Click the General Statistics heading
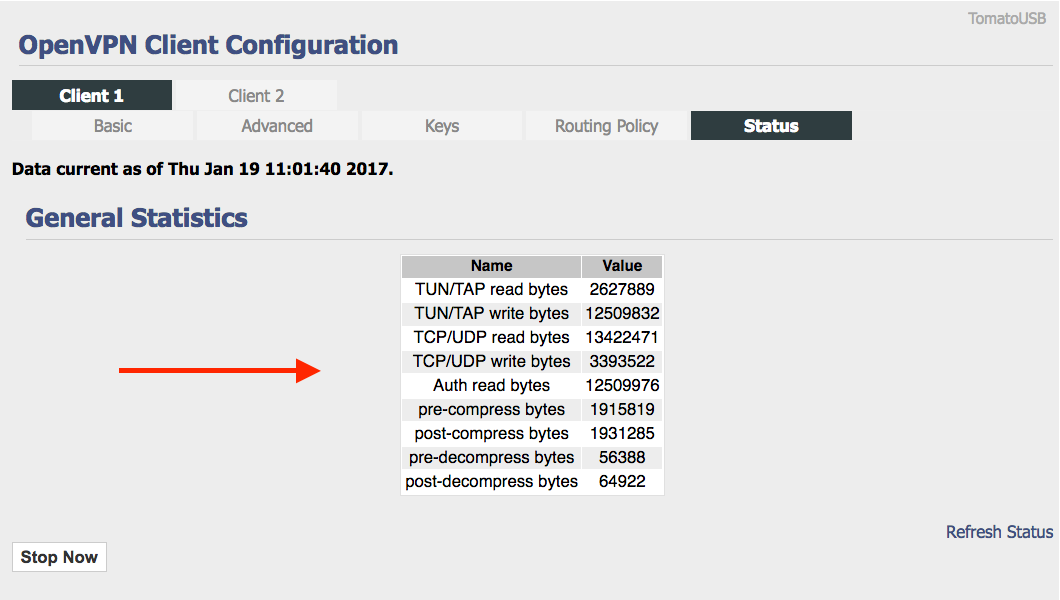The height and width of the screenshot is (600, 1060). click(137, 218)
